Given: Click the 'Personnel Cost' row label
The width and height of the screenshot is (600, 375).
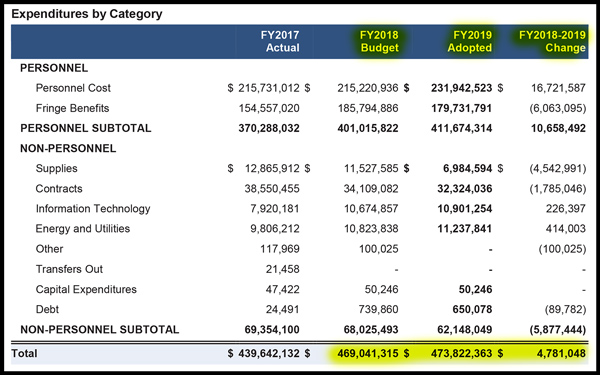Looking at the screenshot, I should [73, 88].
